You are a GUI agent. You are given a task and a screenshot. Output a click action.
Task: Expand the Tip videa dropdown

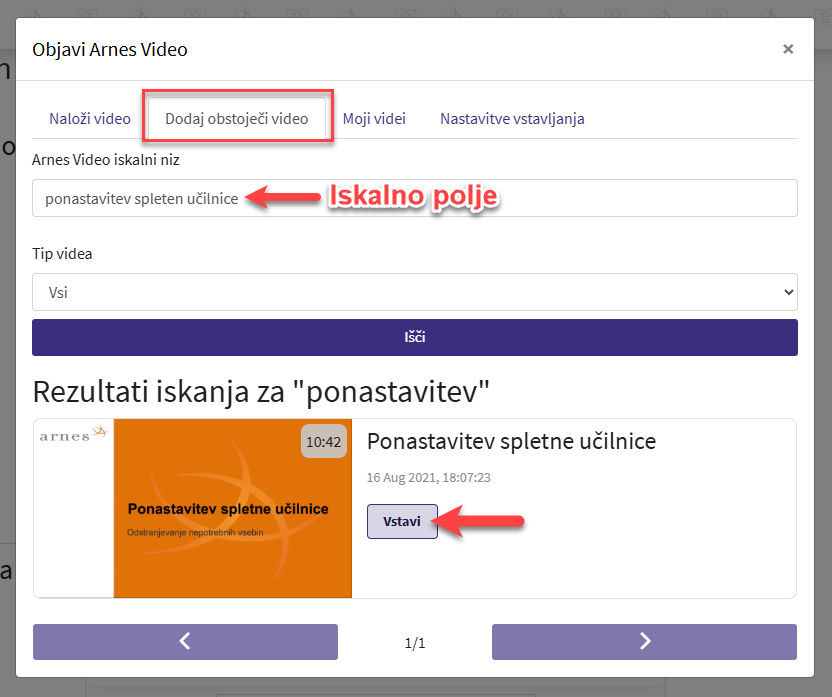coord(414,292)
